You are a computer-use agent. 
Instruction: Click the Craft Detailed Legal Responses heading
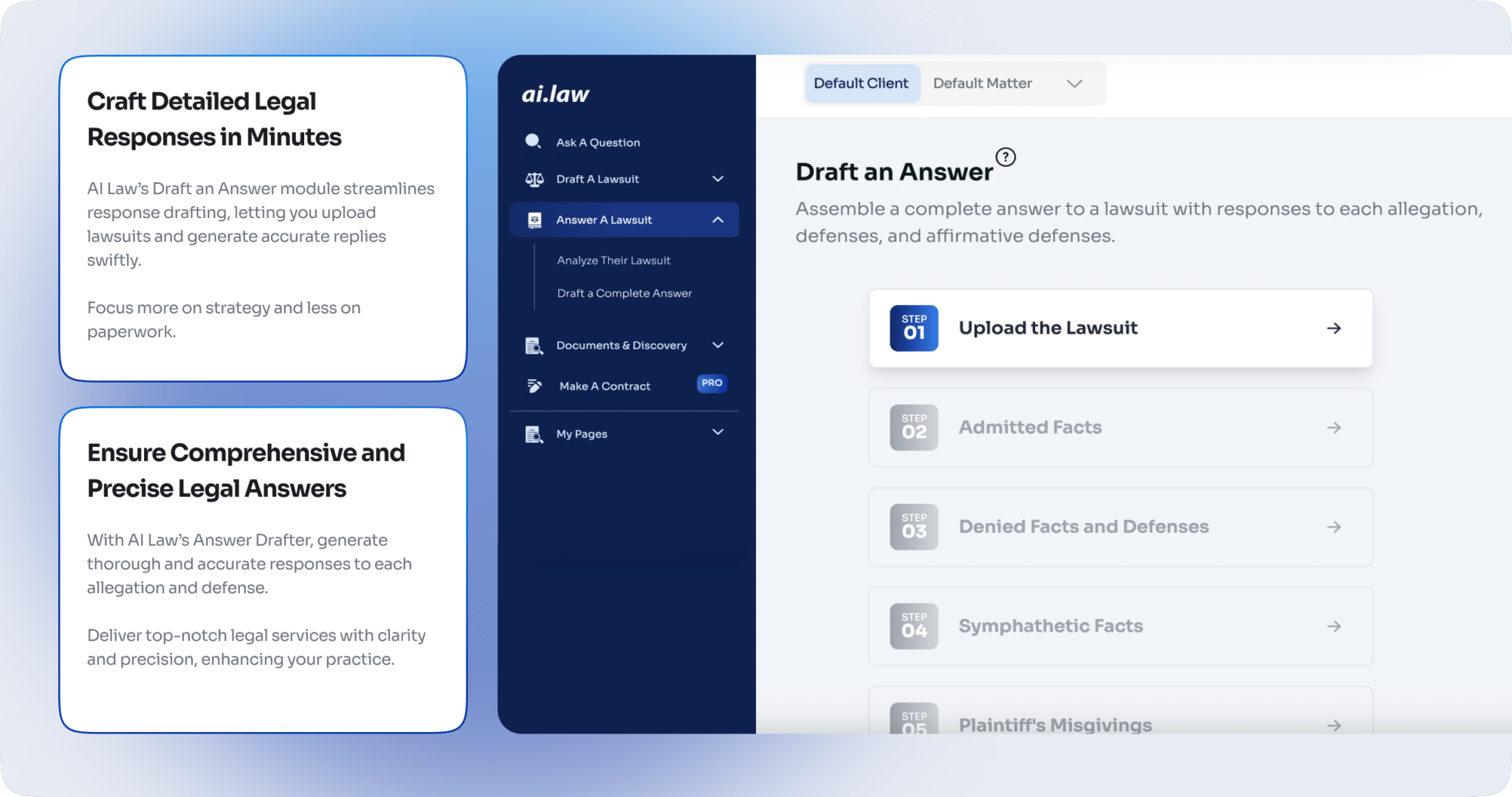[x=214, y=119]
